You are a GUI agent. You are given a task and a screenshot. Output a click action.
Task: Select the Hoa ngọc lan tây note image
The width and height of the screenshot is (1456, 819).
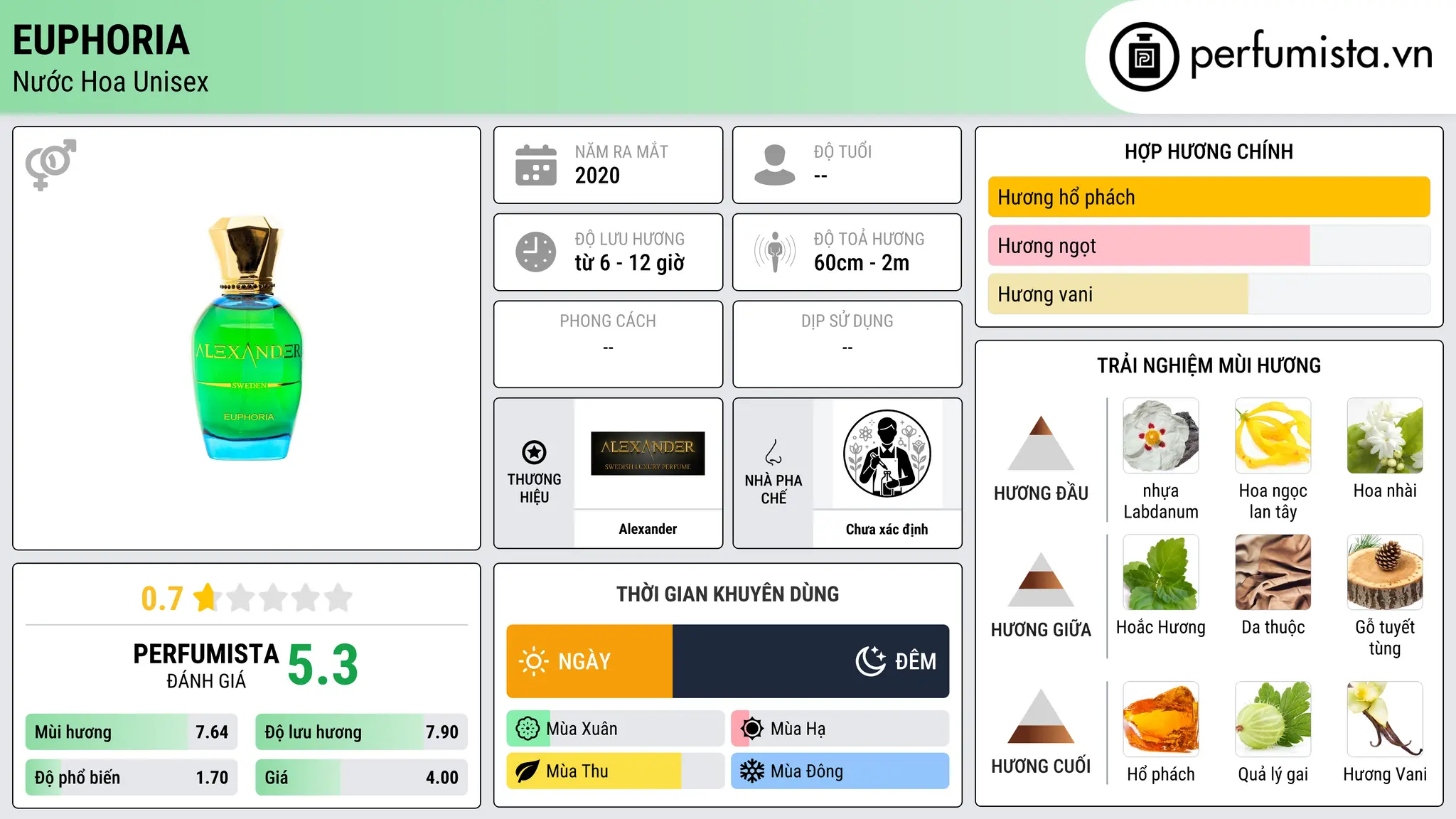coord(1273,436)
